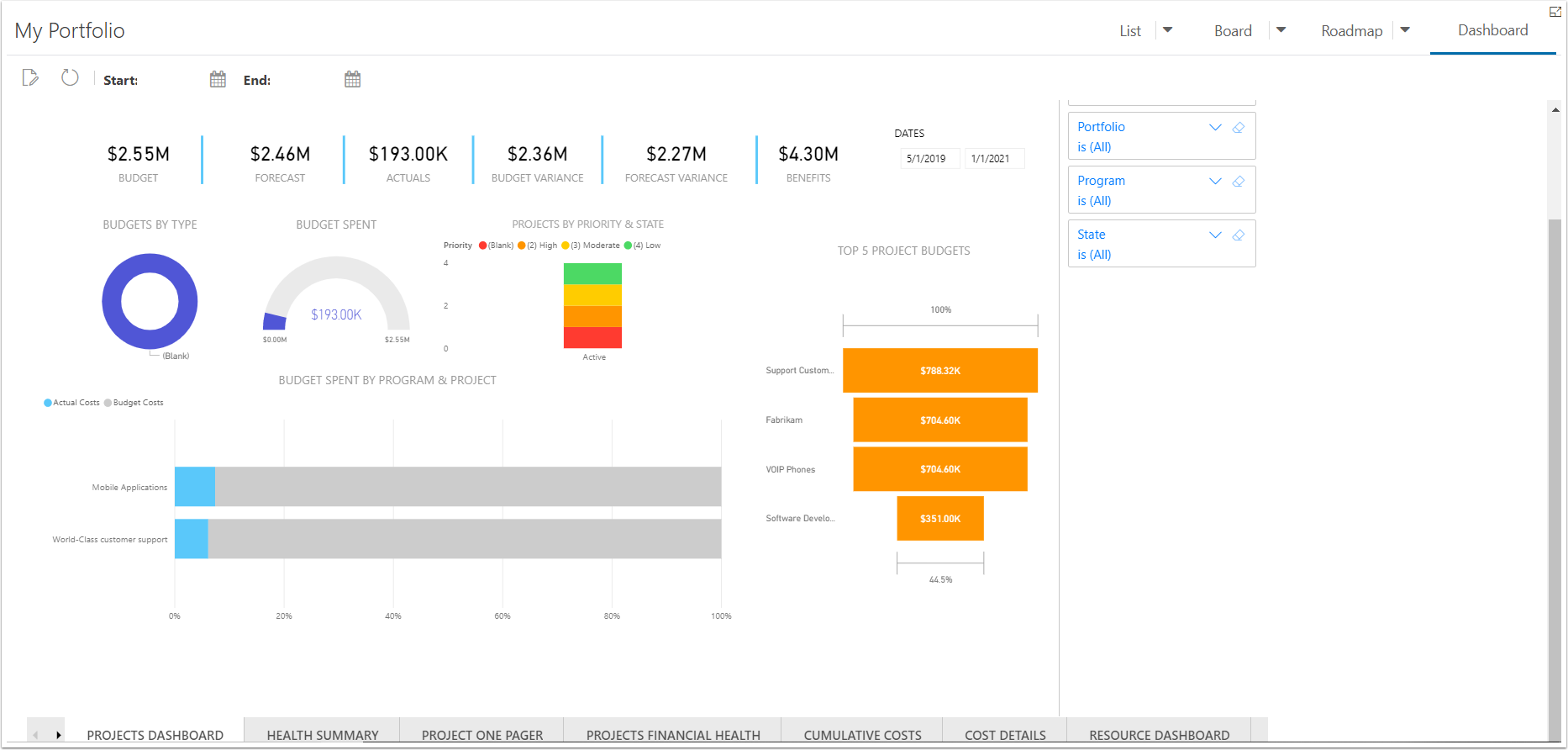Select the Dashboard view tab

coord(1492,30)
